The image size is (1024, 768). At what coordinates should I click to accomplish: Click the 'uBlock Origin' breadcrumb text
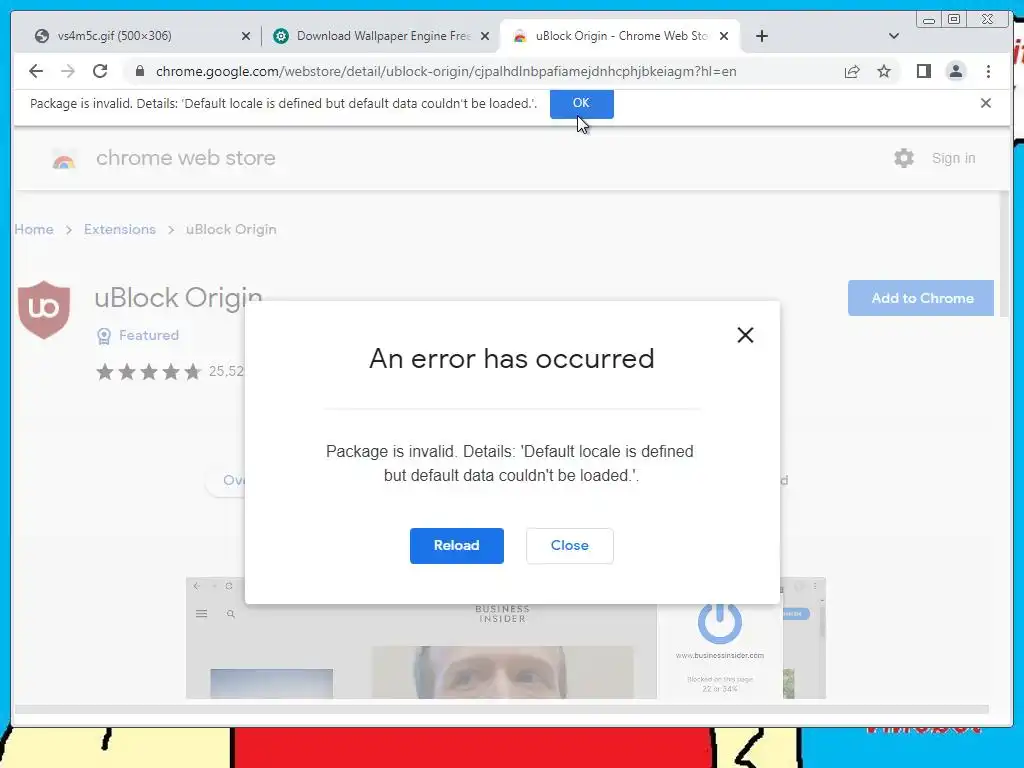tap(231, 229)
